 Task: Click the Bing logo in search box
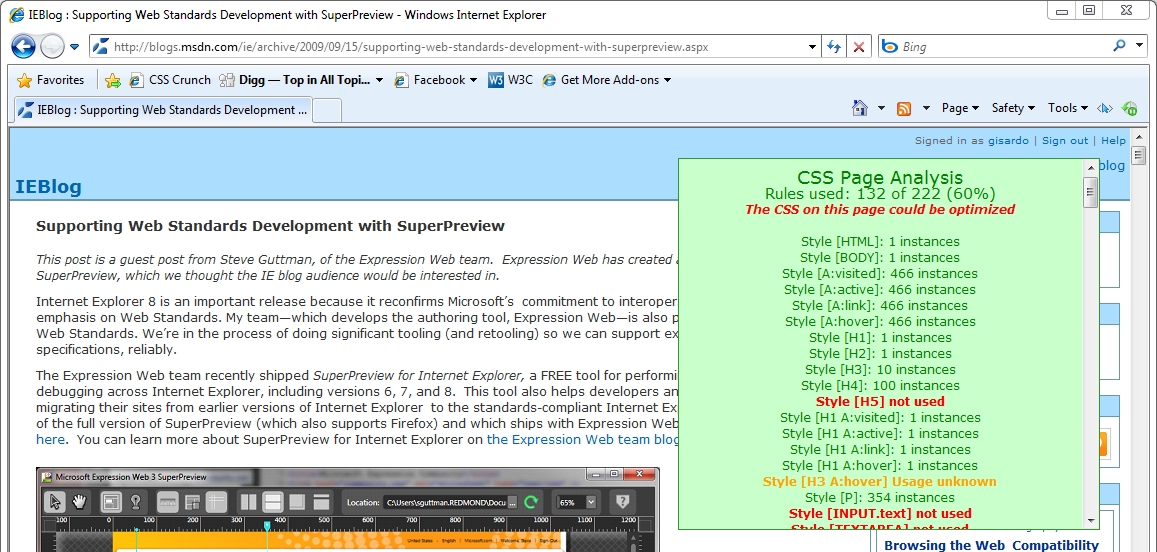tap(890, 46)
